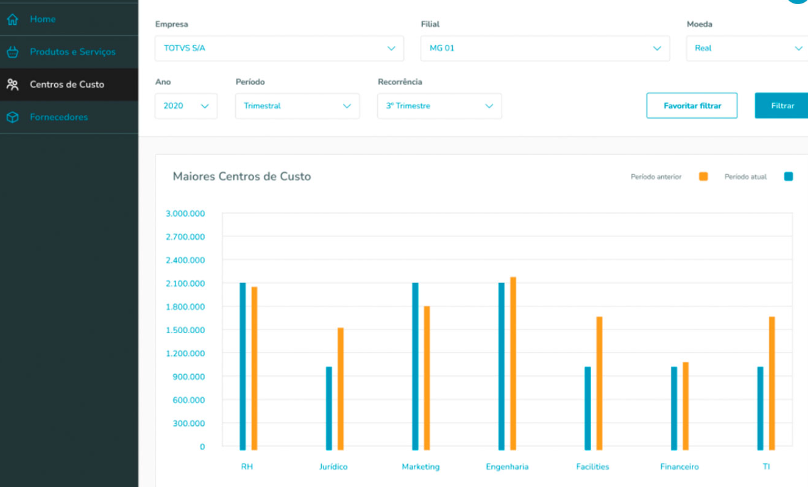808x487 pixels.
Task: Click the orange Engenharia bar in chart
Action: (x=513, y=363)
